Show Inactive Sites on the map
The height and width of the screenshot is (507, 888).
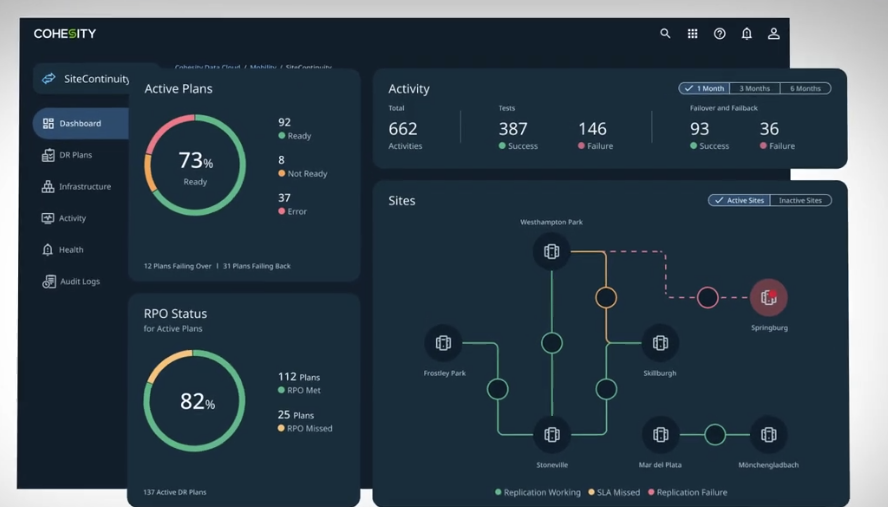pos(800,200)
